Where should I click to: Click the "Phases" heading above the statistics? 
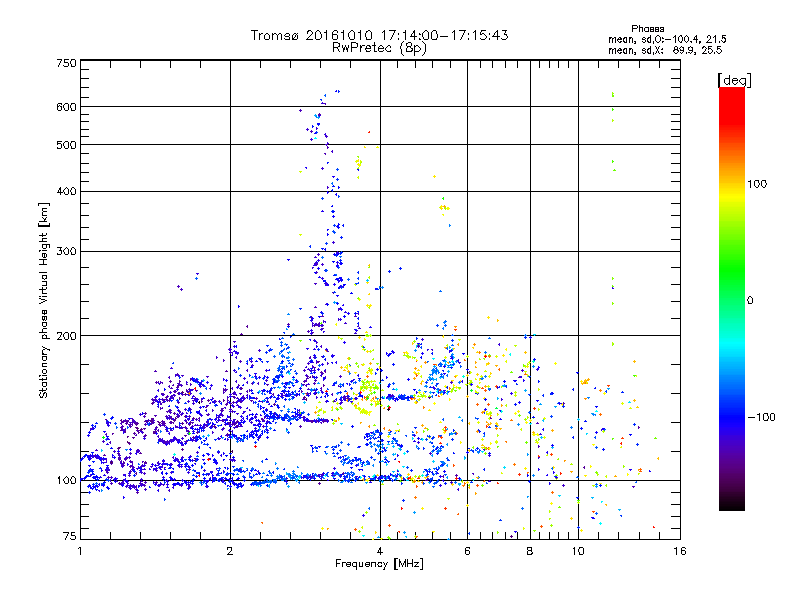coord(647,29)
